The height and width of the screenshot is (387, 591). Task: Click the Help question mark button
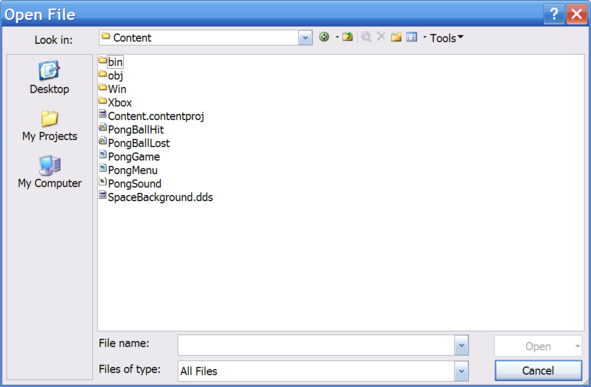pyautogui.click(x=554, y=15)
